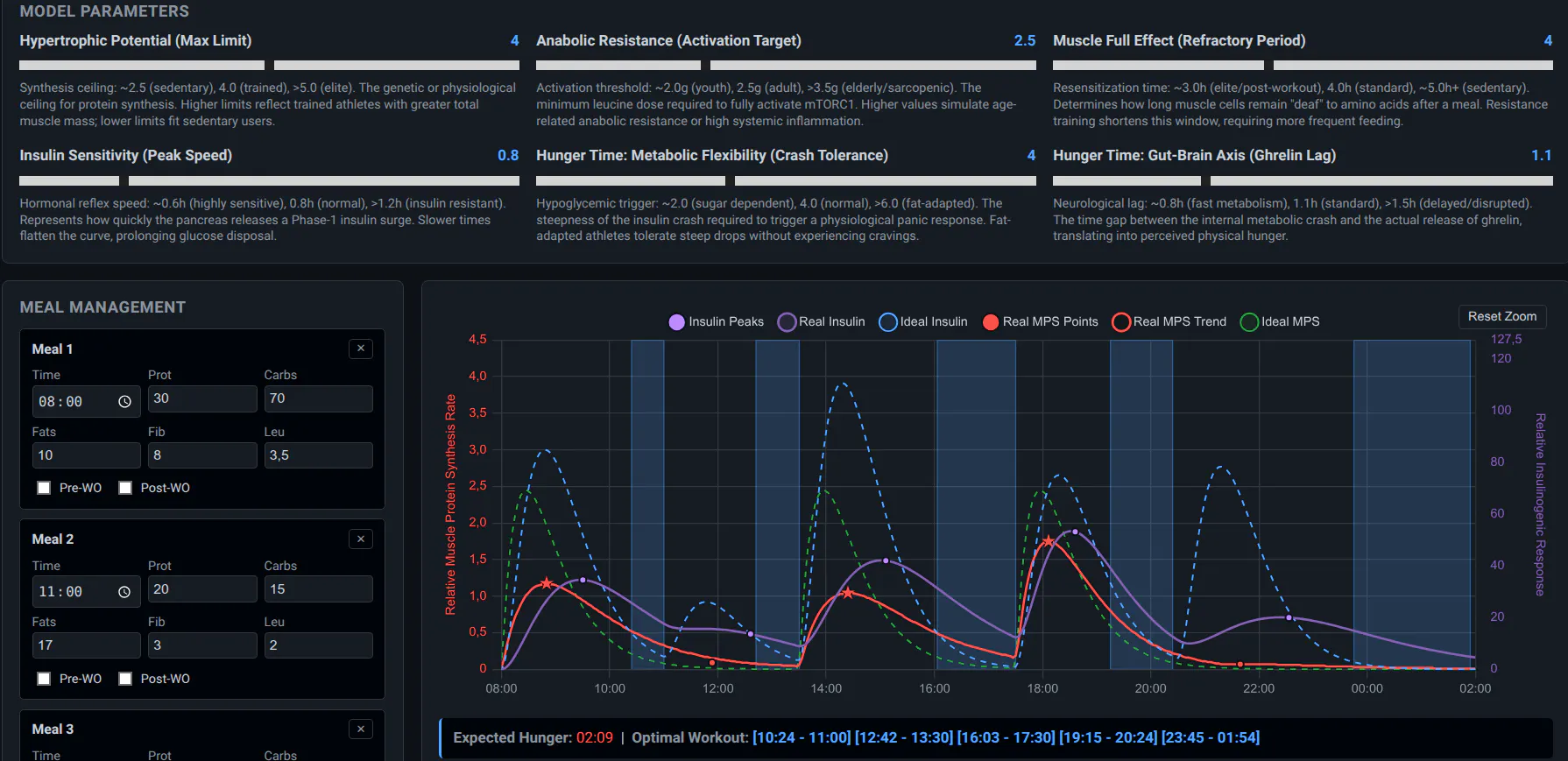1568x761 pixels.
Task: Adjust the Gut-Brain Axis slider
Action: click(x=1303, y=180)
